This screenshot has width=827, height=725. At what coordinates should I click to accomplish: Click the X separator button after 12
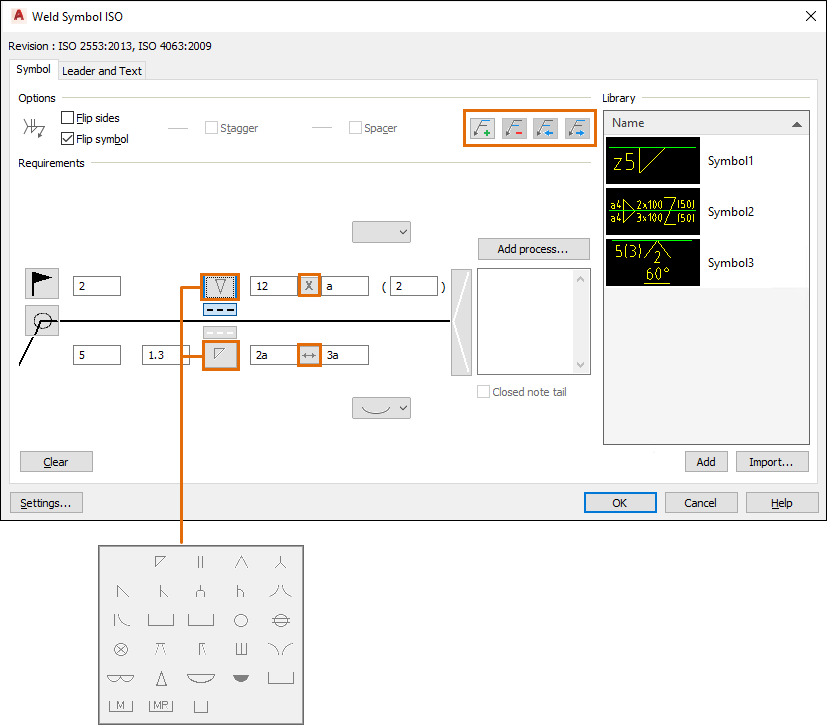click(x=309, y=286)
